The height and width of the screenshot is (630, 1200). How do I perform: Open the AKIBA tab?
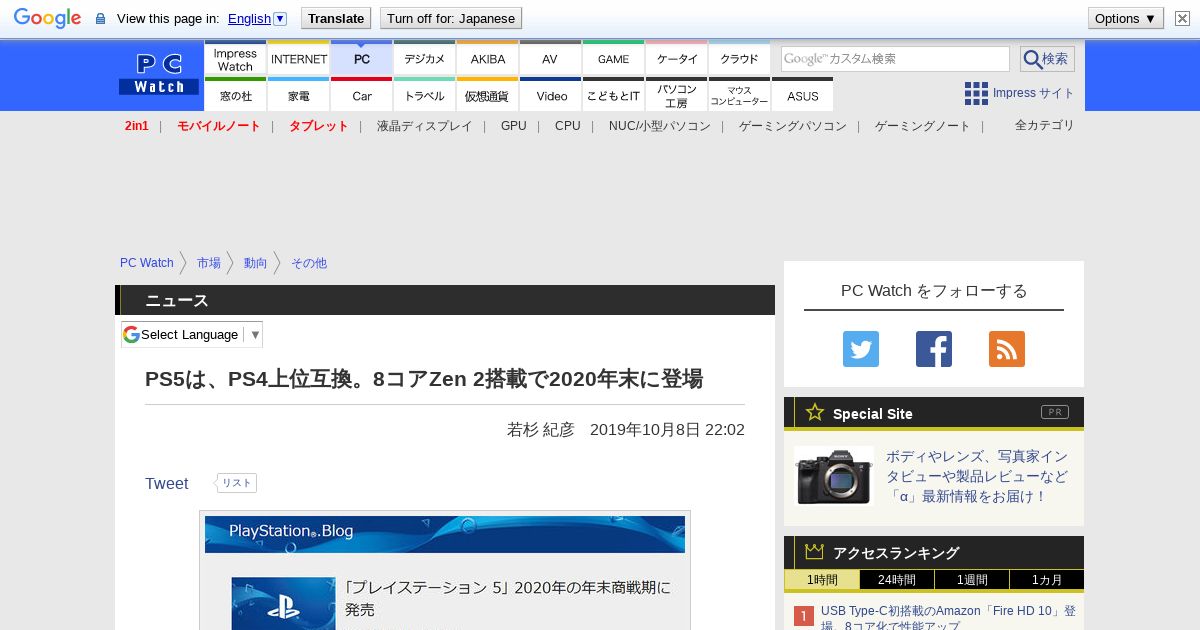(487, 59)
